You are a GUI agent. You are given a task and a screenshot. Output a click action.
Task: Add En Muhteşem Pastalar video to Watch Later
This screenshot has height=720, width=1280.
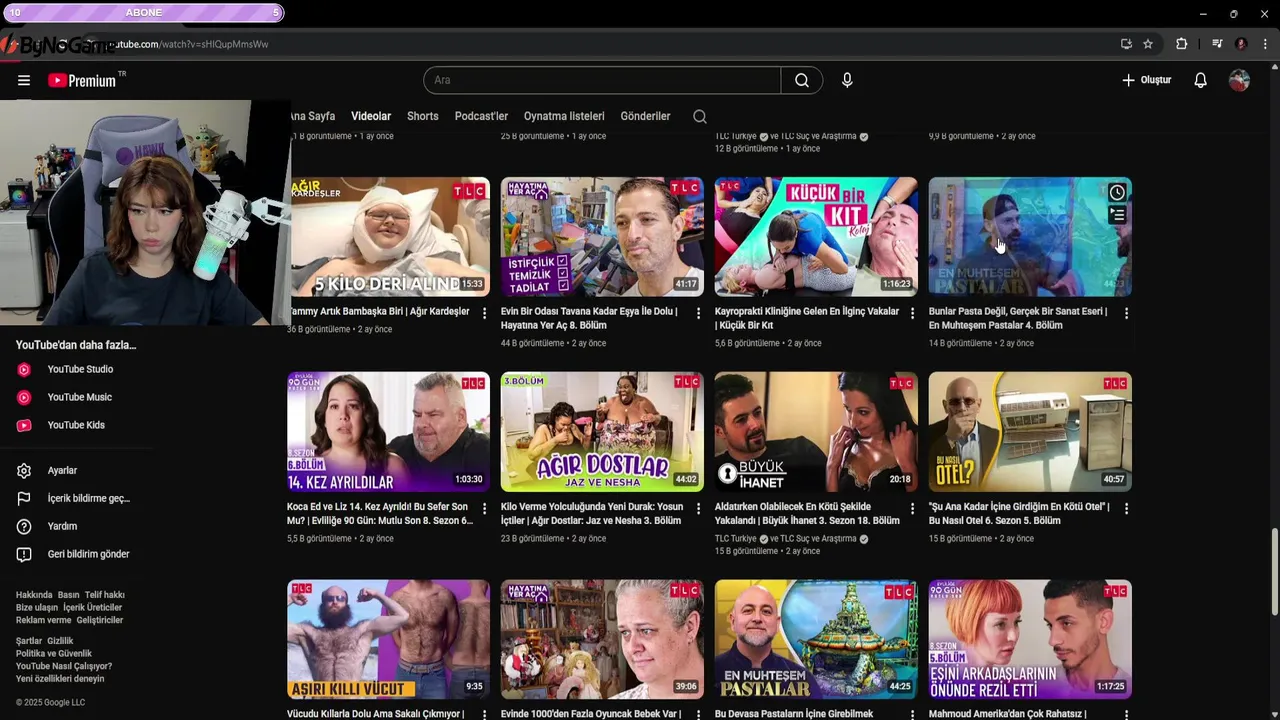coord(1117,192)
